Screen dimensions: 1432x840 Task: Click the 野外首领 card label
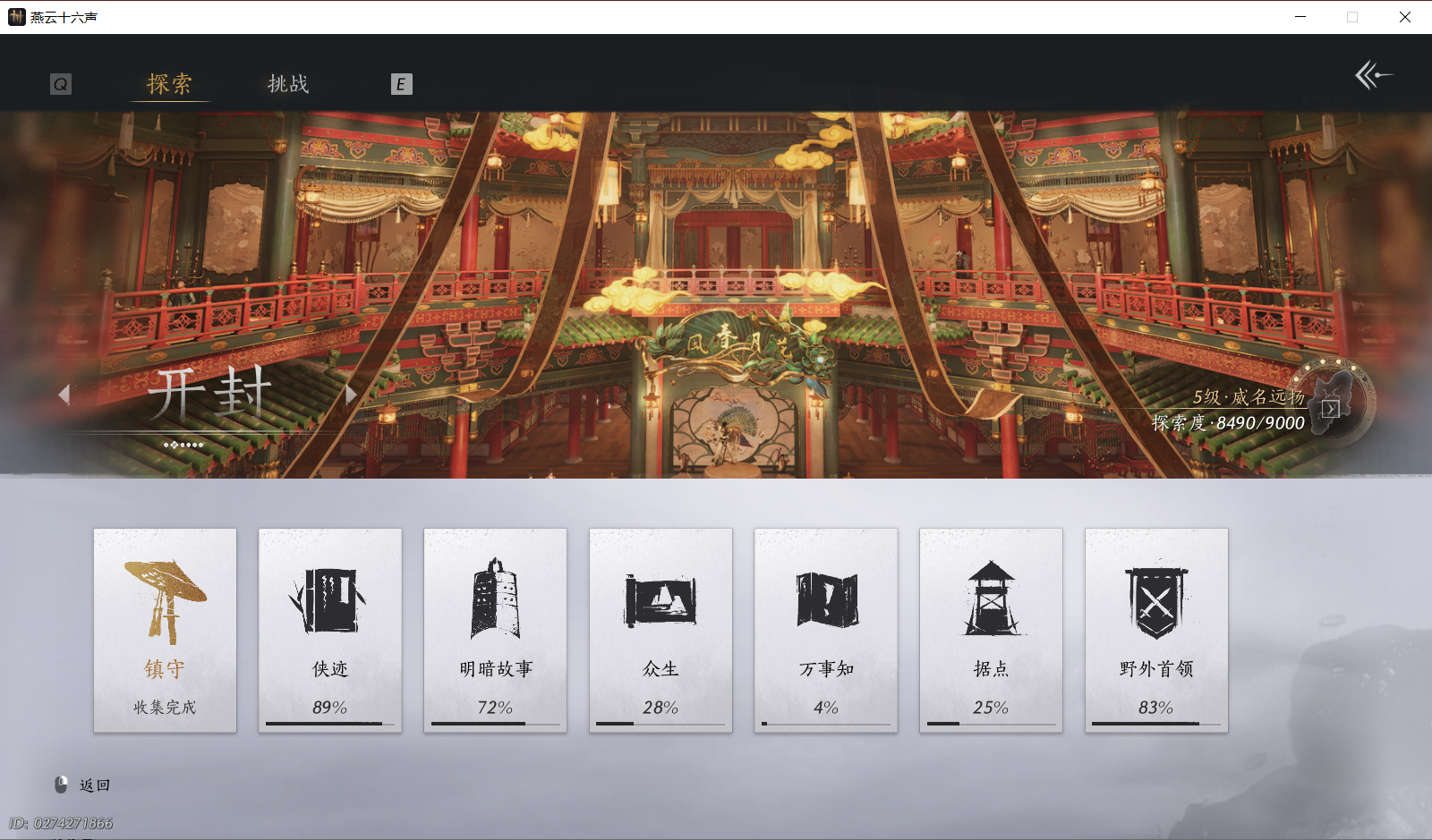tap(1156, 669)
